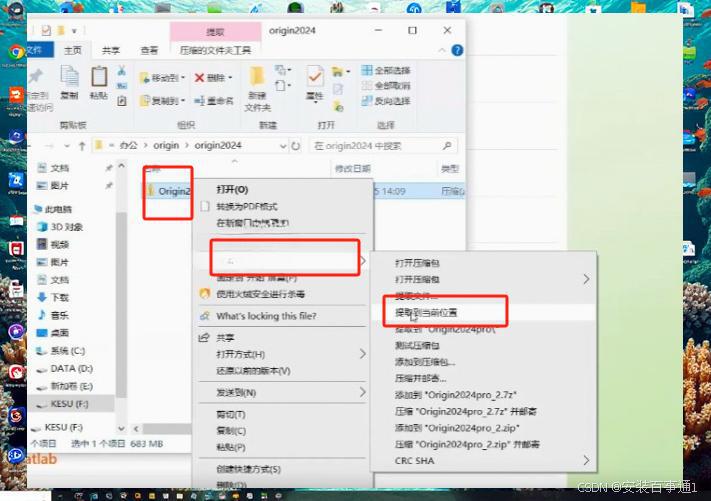The width and height of the screenshot is (711, 501).
Task: Click the Up one level arrow
Action: (x=82, y=146)
